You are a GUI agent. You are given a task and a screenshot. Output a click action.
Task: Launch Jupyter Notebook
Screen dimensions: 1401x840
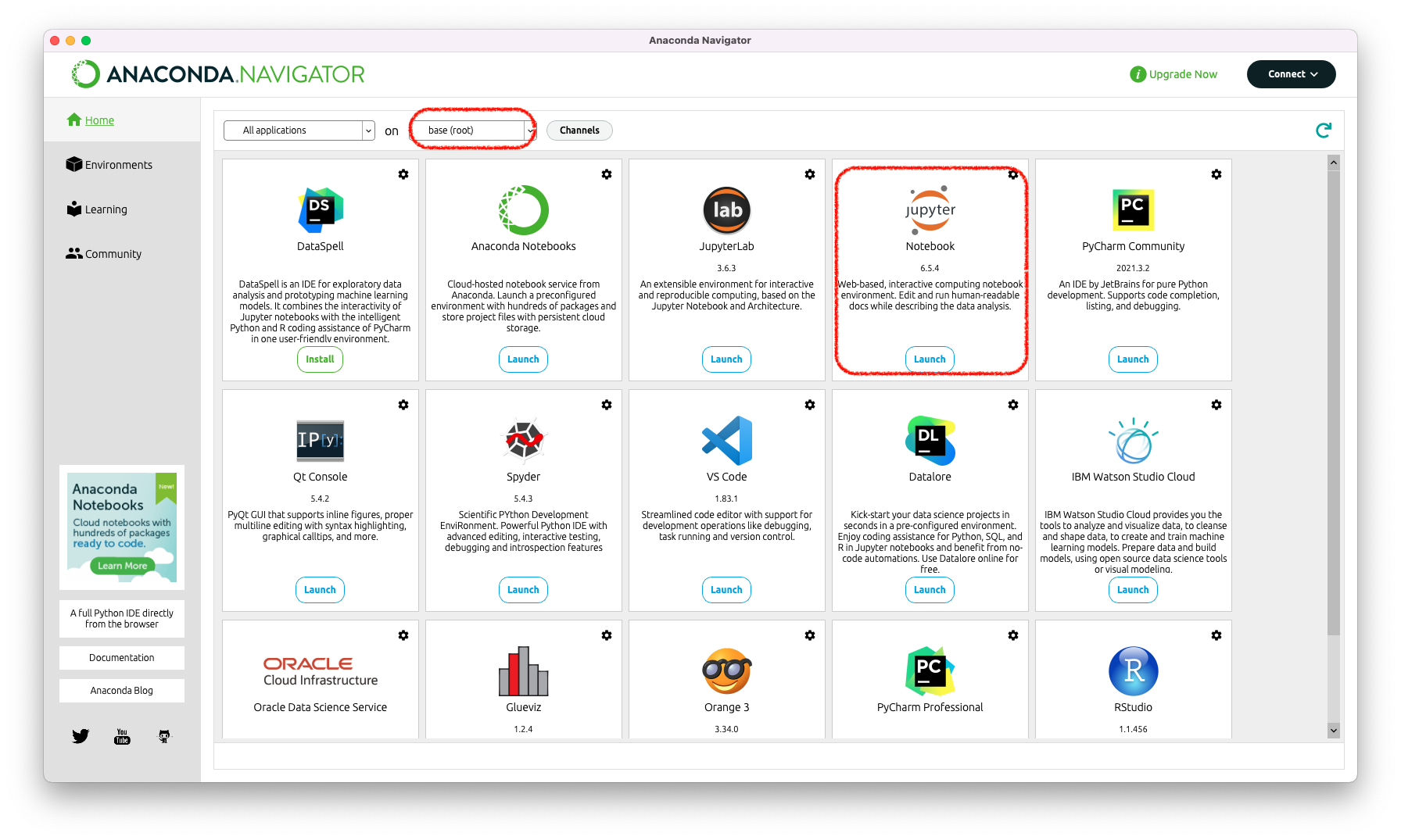point(930,359)
